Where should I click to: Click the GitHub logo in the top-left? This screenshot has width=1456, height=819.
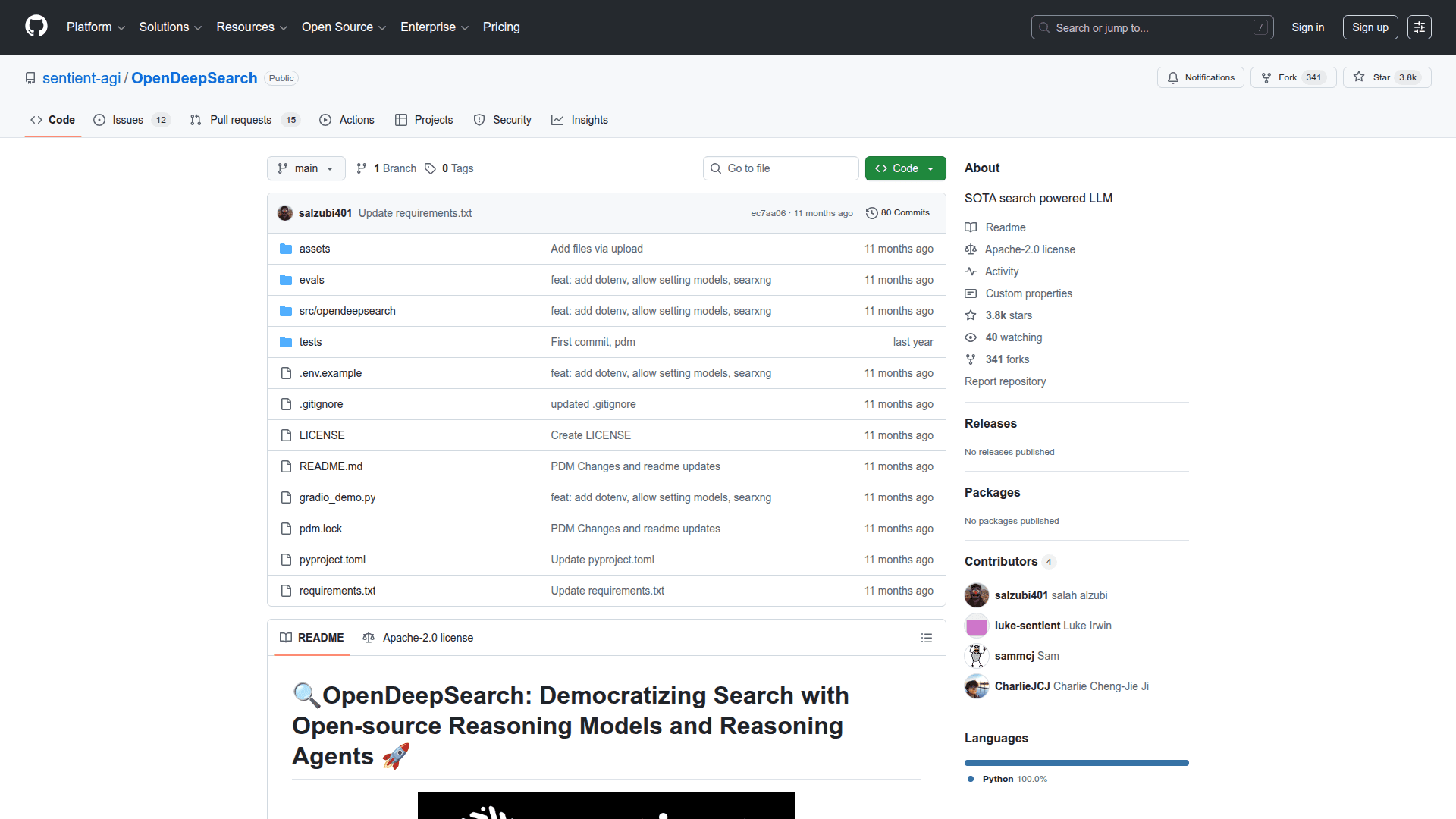coord(36,27)
